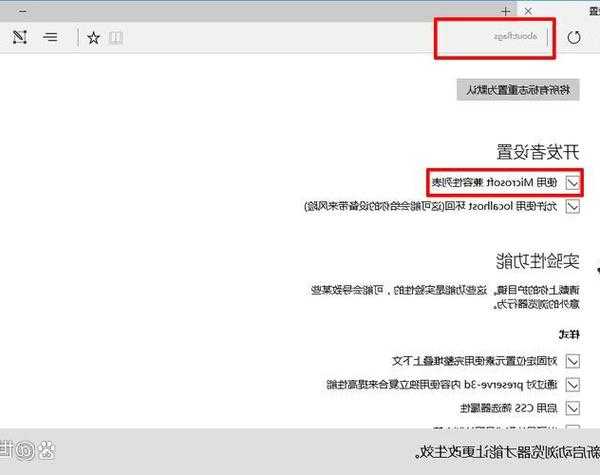Click the Make a Web Note icon
This screenshot has width=600, height=475.
pos(20,38)
